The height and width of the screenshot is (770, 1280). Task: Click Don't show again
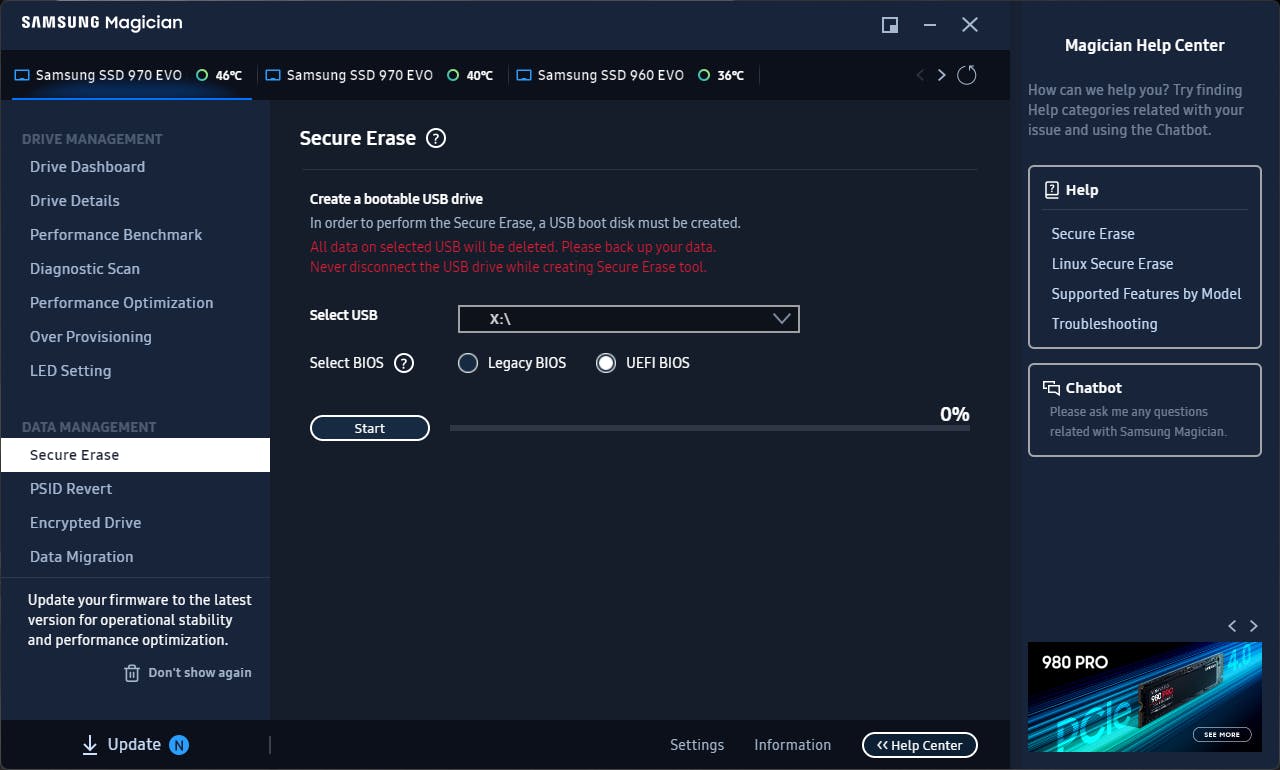[x=200, y=673]
